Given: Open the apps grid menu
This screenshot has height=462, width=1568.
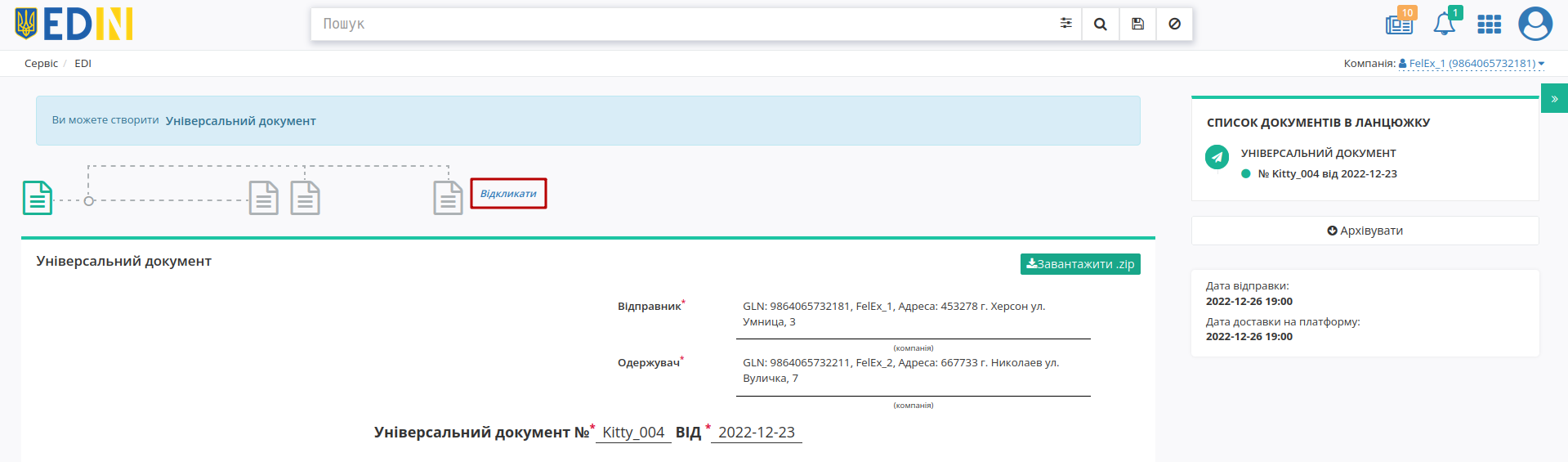Looking at the screenshot, I should click(x=1490, y=25).
